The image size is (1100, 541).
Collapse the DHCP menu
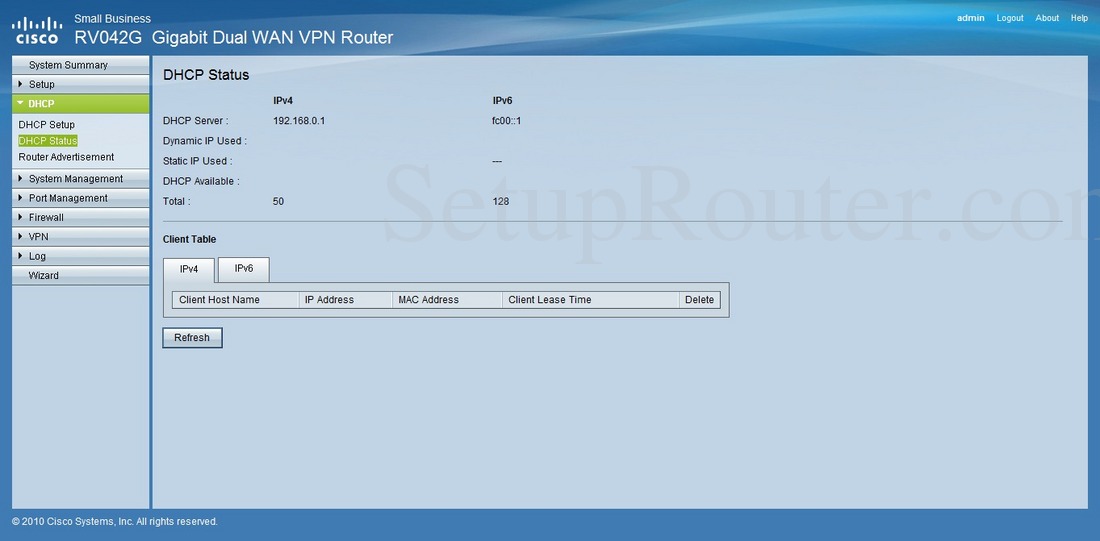pyautogui.click(x=81, y=104)
